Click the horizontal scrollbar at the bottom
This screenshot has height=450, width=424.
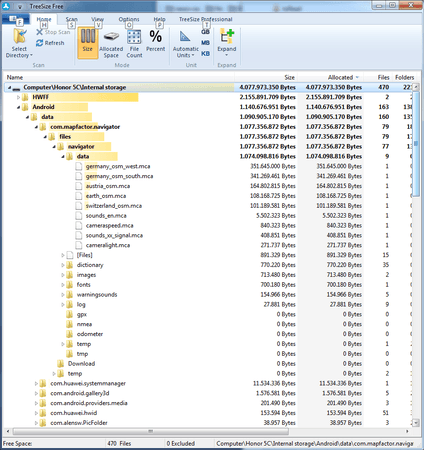click(x=151, y=431)
